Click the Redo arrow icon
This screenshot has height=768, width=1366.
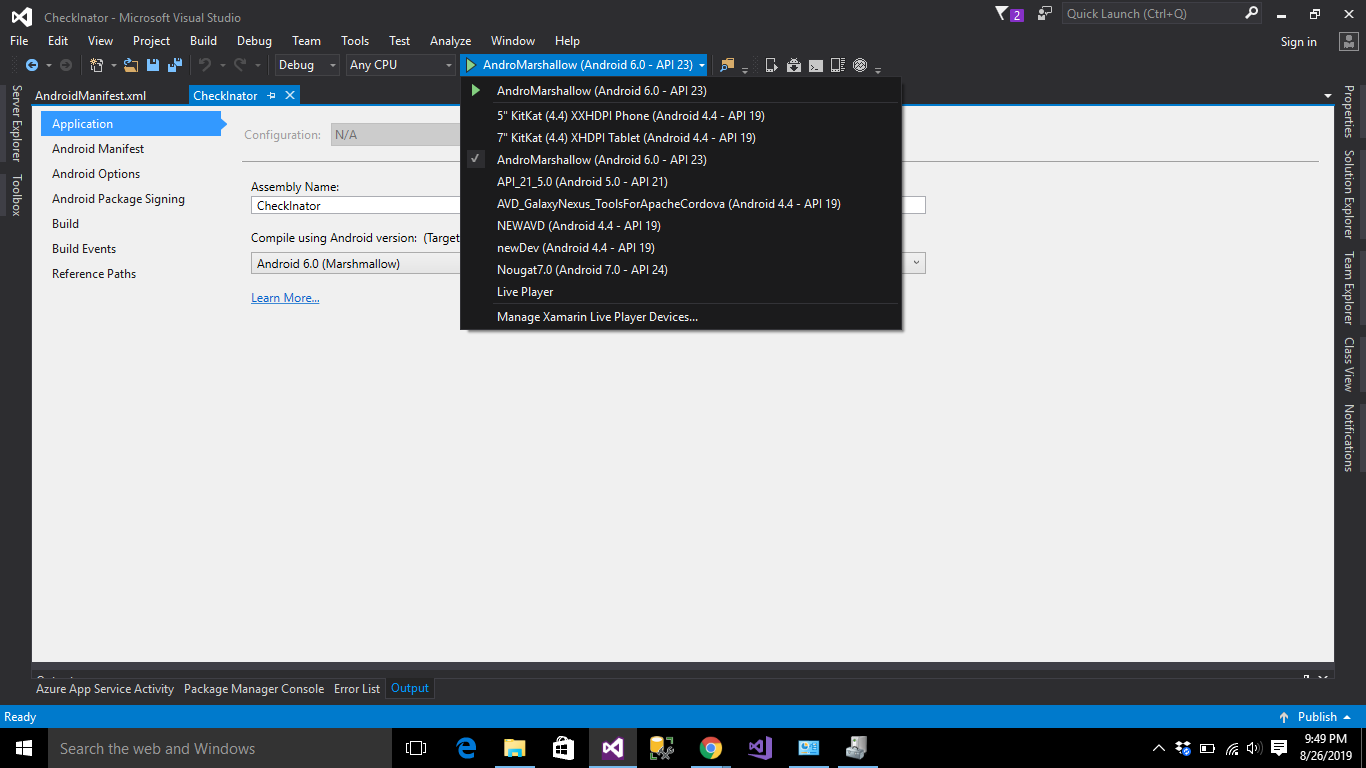pos(240,65)
